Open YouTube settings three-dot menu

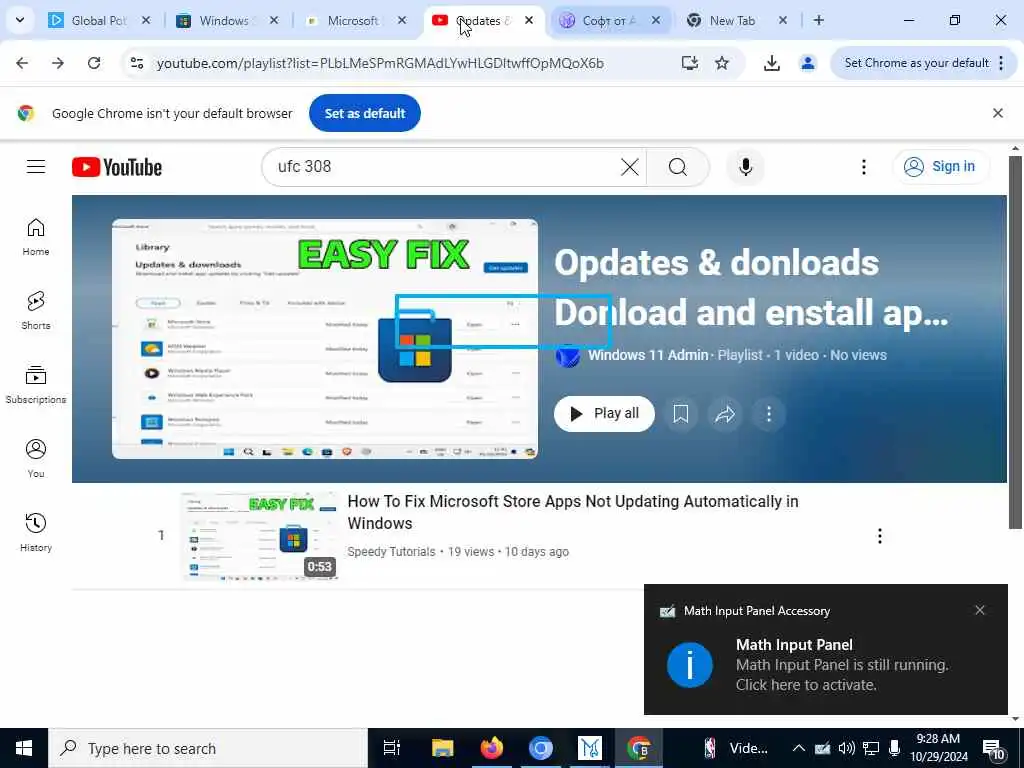pyautogui.click(x=863, y=167)
